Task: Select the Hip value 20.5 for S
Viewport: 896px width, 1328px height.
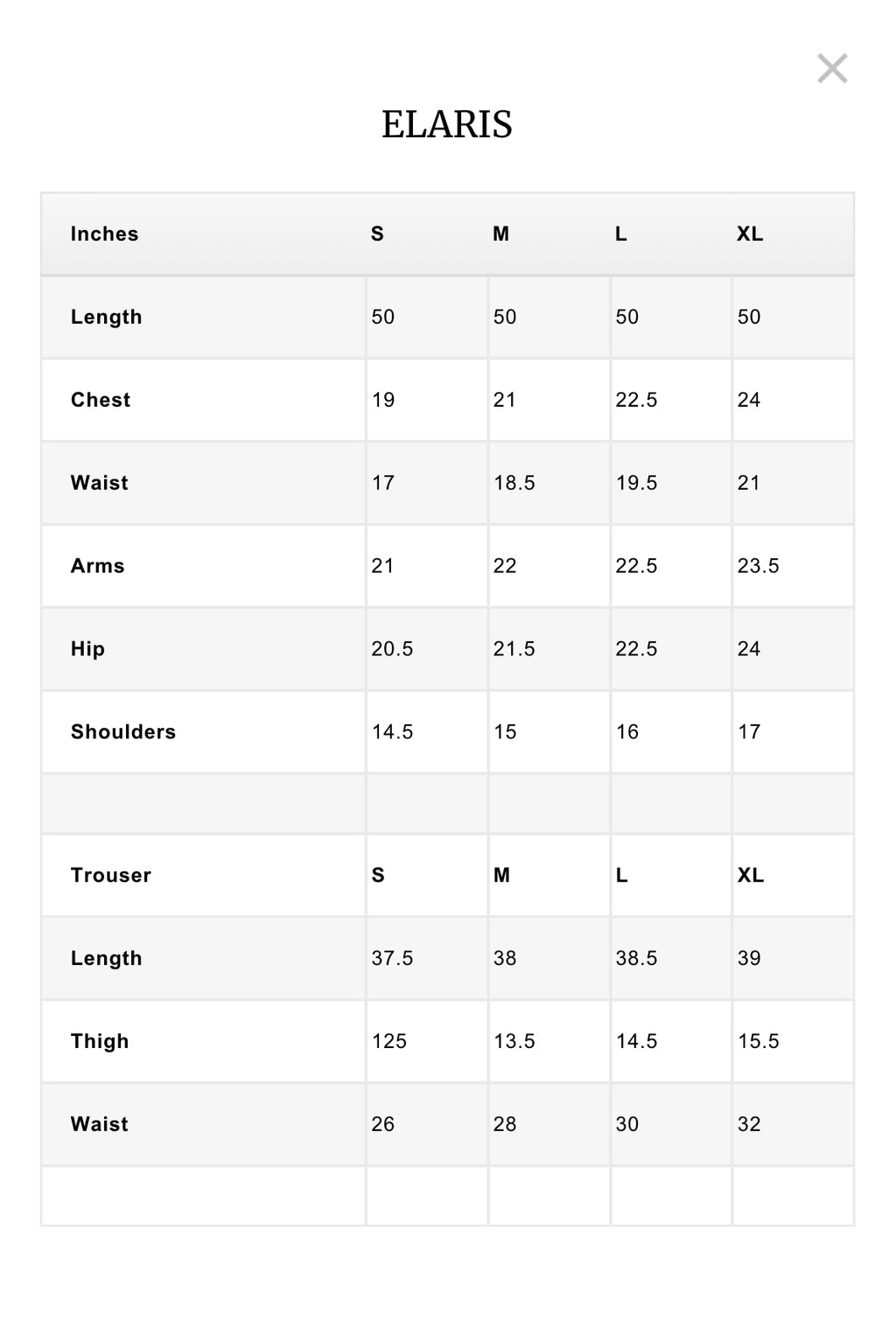Action: 392,649
